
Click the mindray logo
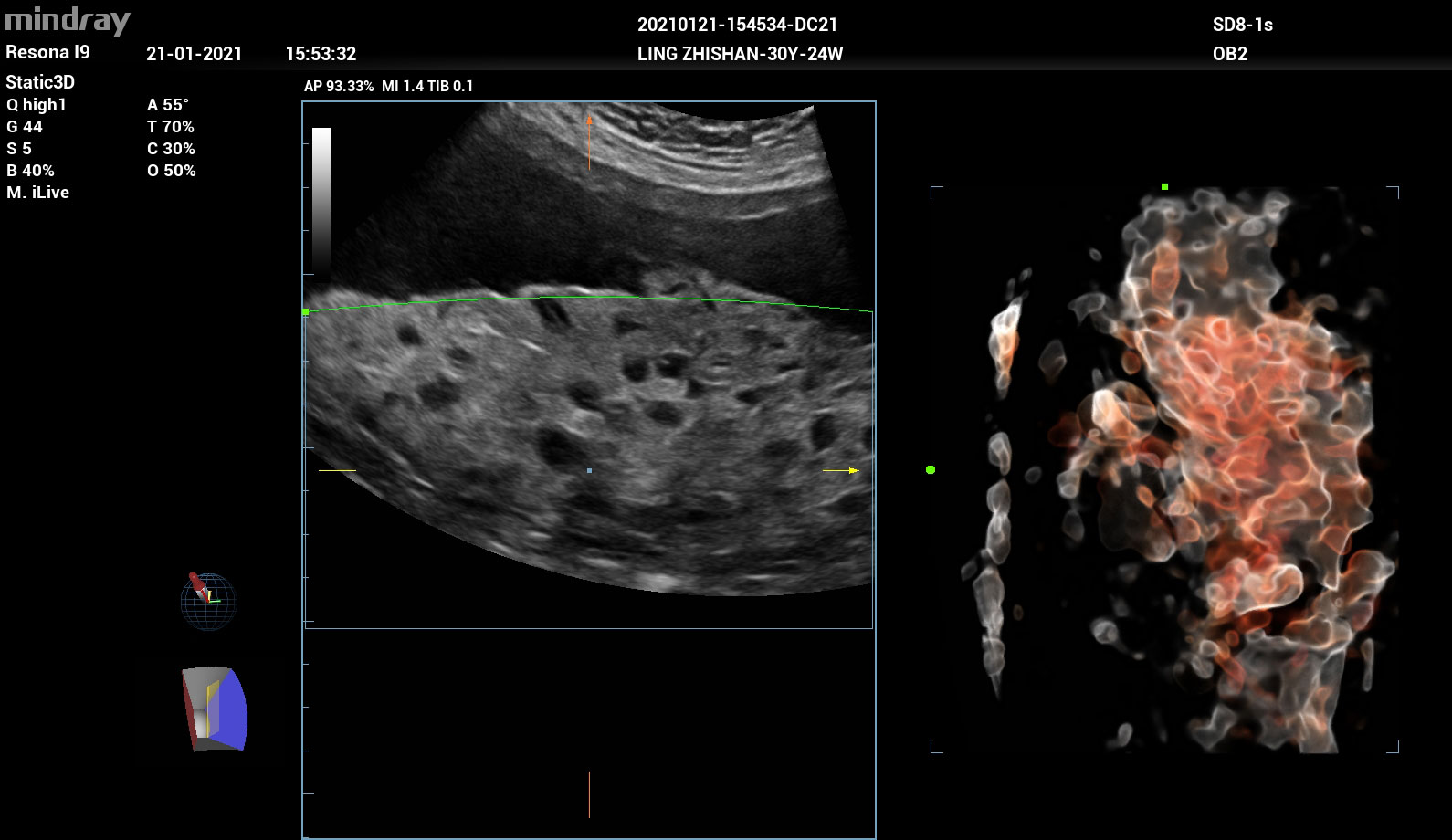click(68, 20)
